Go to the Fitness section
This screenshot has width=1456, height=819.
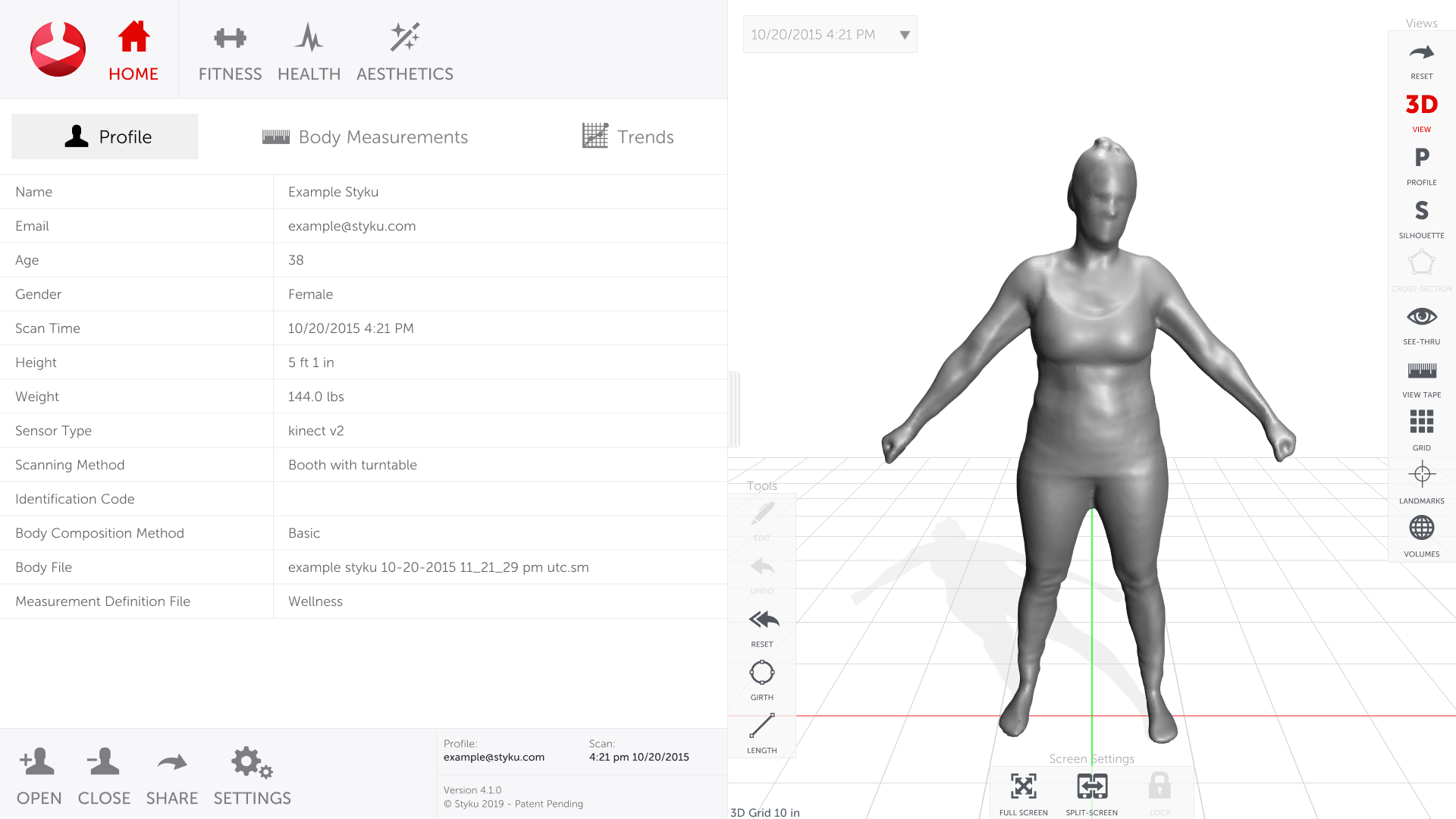coord(230,52)
